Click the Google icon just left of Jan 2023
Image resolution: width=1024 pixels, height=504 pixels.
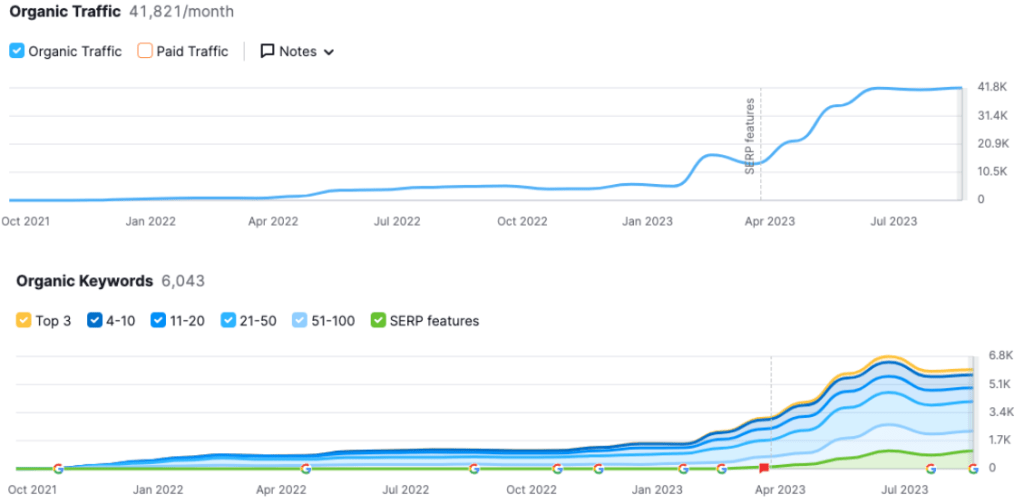[599, 468]
